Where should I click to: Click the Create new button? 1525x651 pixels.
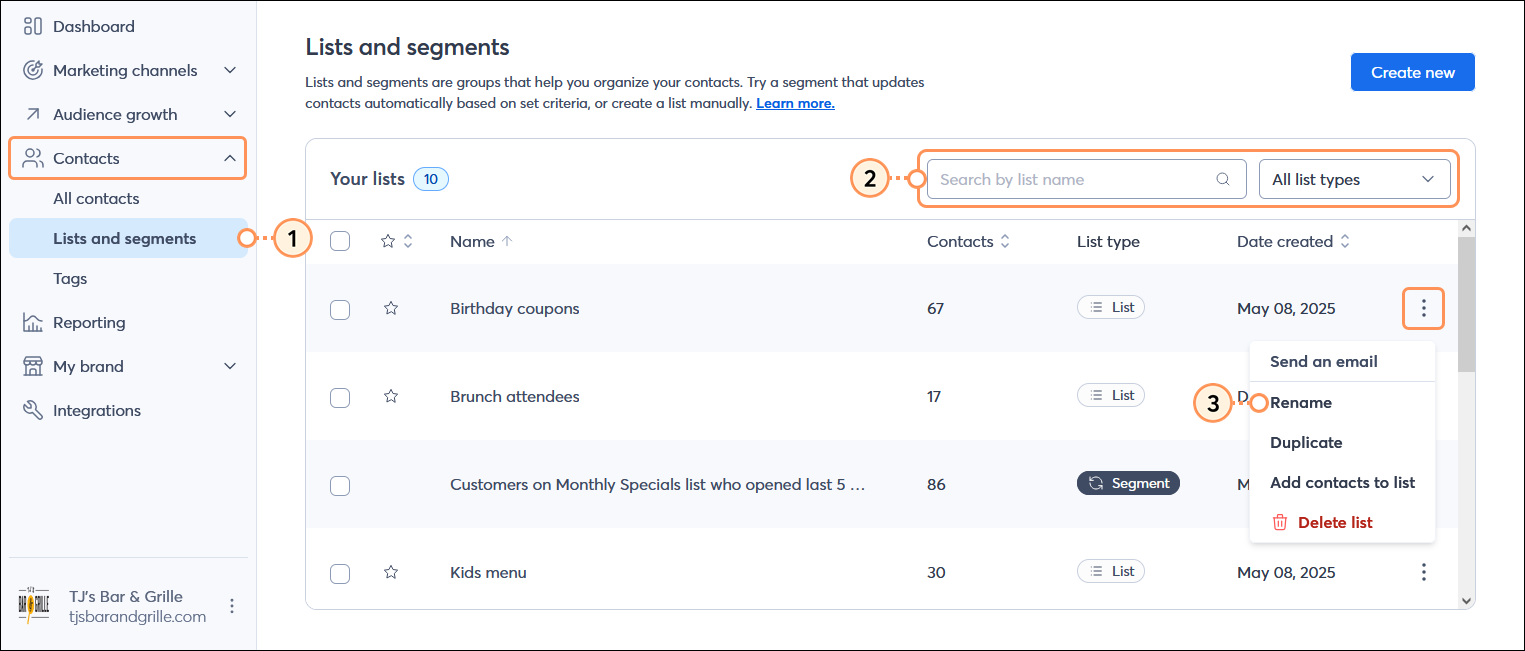[x=1413, y=72]
